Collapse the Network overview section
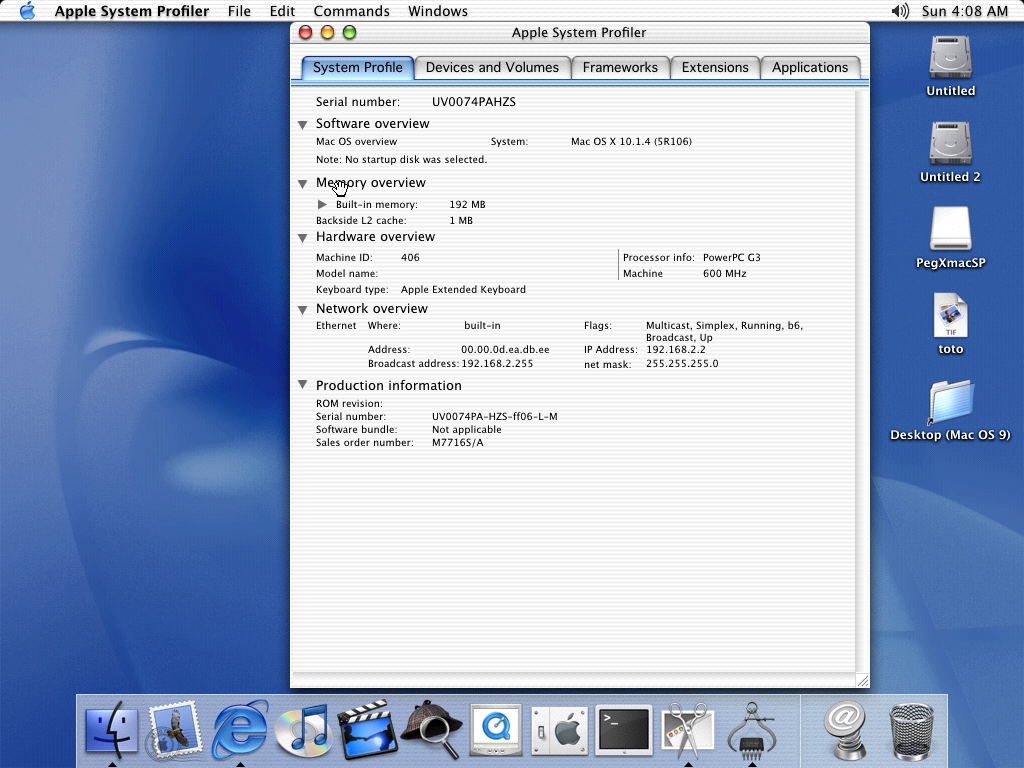The image size is (1024, 768). click(302, 310)
